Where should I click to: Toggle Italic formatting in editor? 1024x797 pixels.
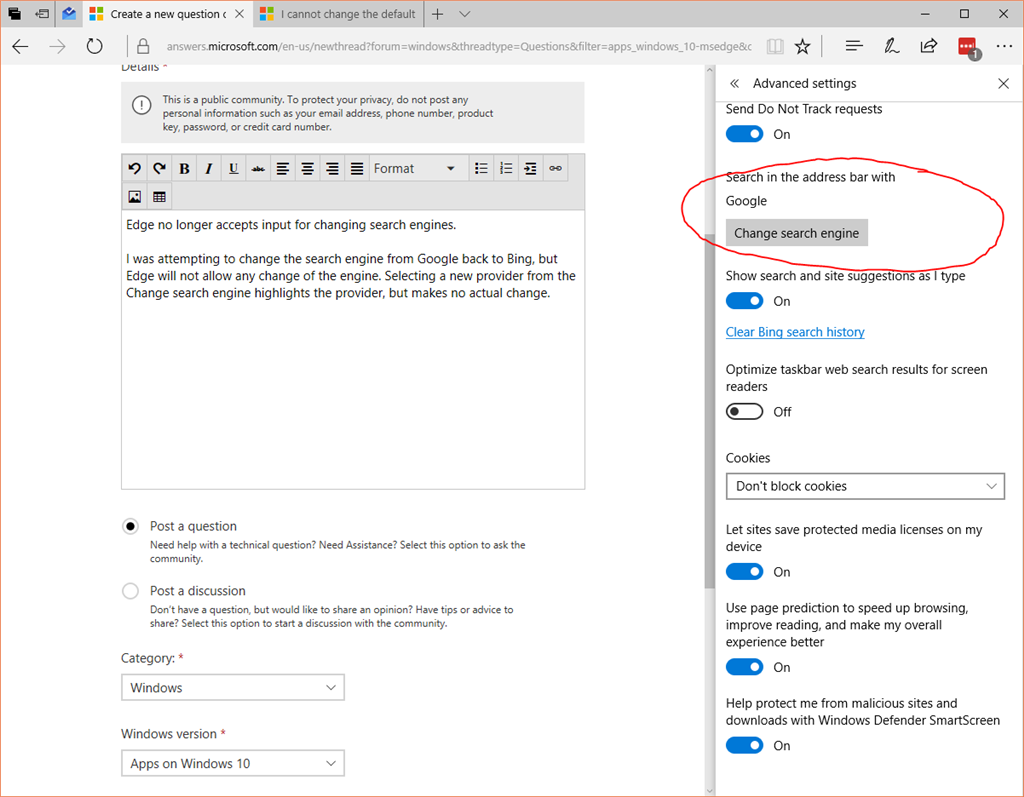click(x=209, y=169)
